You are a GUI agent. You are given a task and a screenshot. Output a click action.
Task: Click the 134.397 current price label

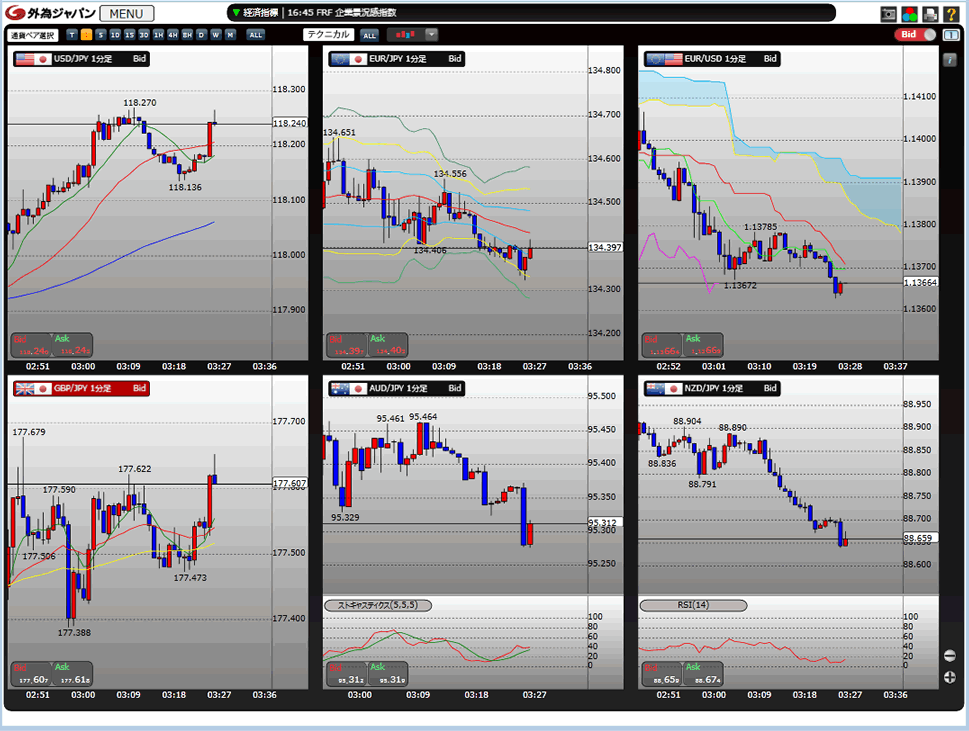pyautogui.click(x=605, y=248)
